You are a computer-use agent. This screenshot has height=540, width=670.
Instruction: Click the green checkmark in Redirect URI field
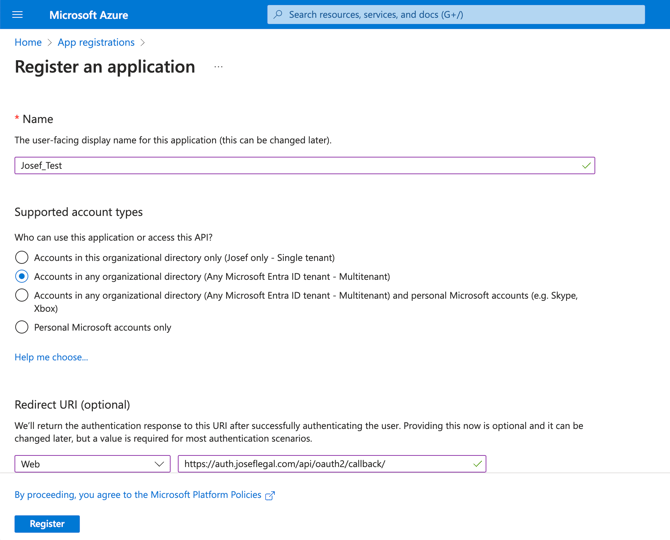tap(477, 464)
